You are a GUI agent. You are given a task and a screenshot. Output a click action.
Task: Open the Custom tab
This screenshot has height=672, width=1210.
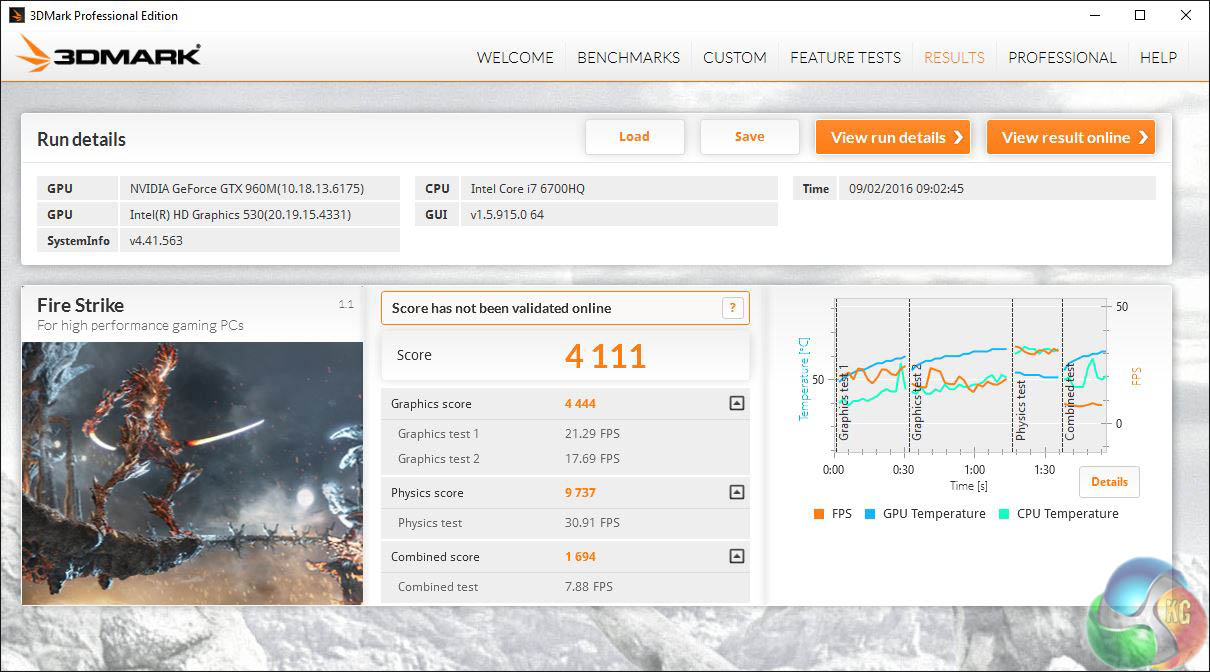pyautogui.click(x=734, y=57)
